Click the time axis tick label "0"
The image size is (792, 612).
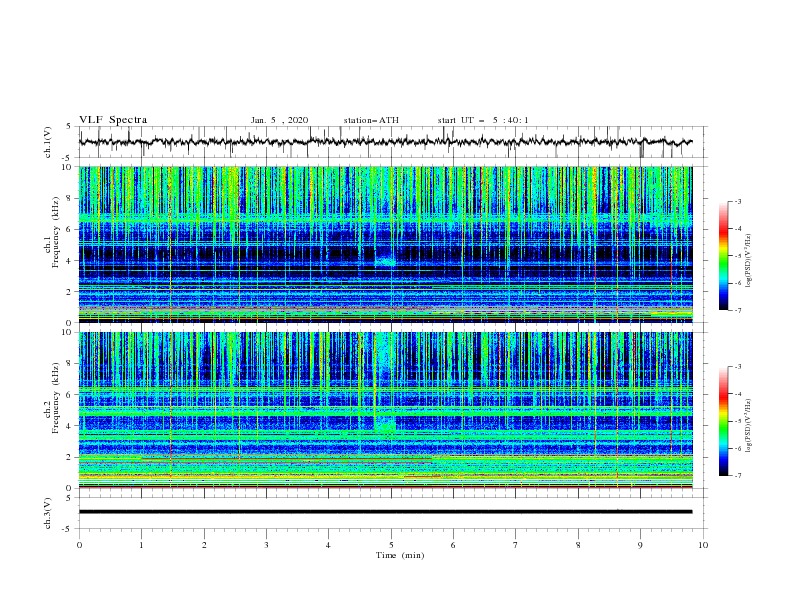[x=79, y=545]
